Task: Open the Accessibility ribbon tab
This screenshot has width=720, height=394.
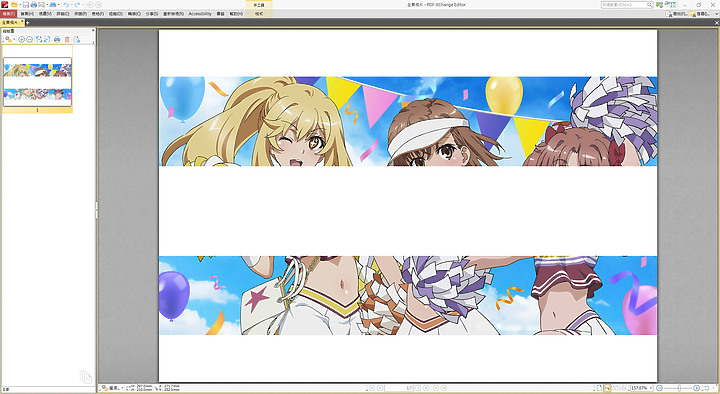Action: click(x=200, y=14)
